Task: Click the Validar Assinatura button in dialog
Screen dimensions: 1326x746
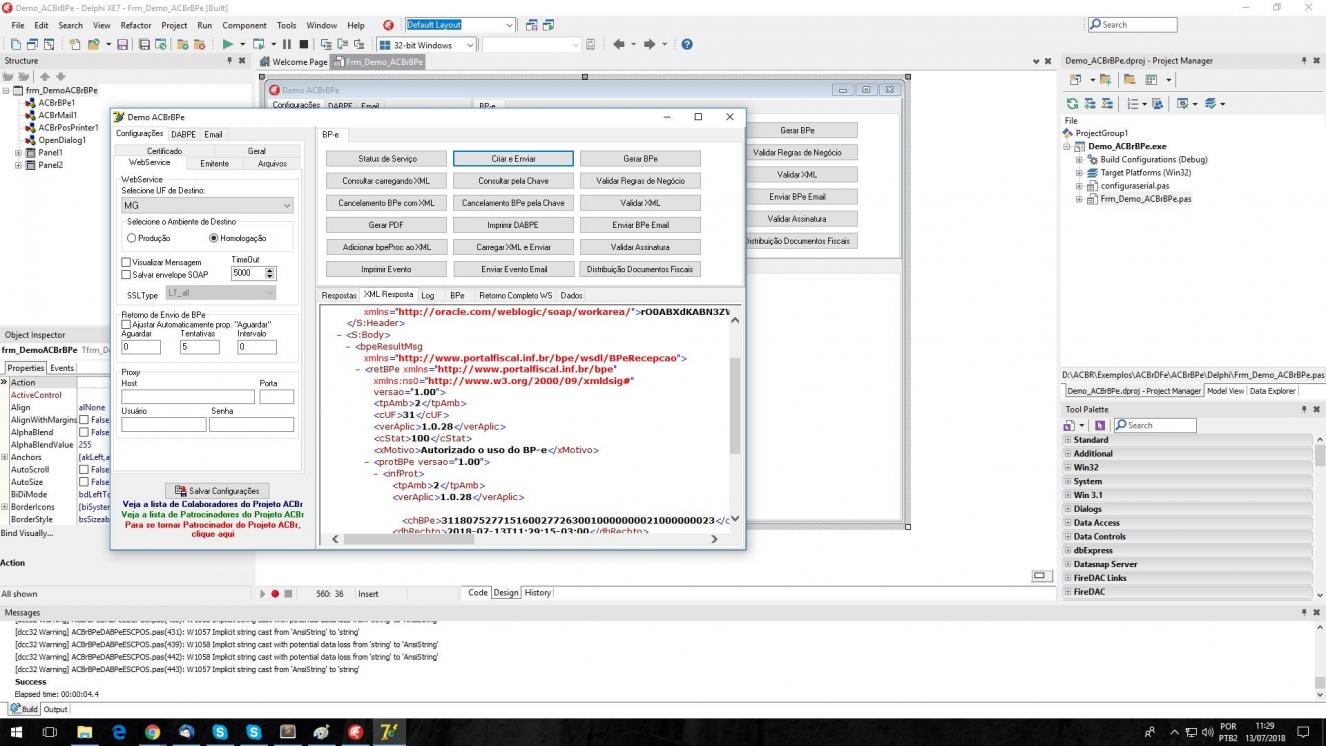Action: [640, 247]
